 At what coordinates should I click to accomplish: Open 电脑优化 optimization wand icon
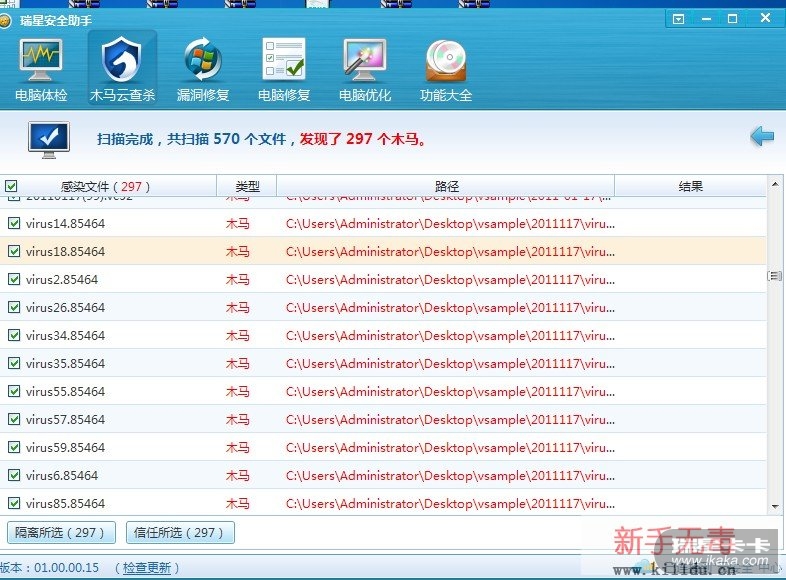point(364,70)
